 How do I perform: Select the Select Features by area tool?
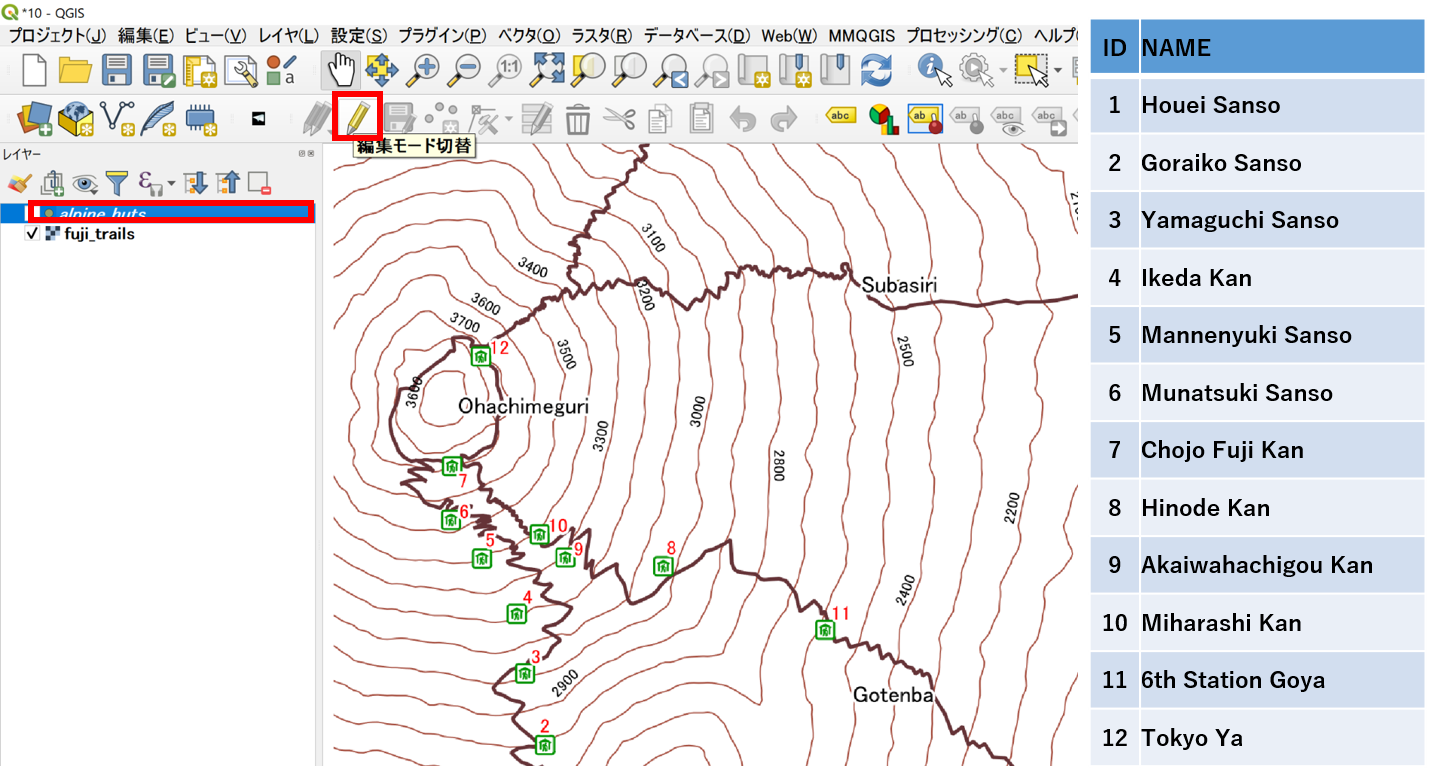click(x=1031, y=69)
